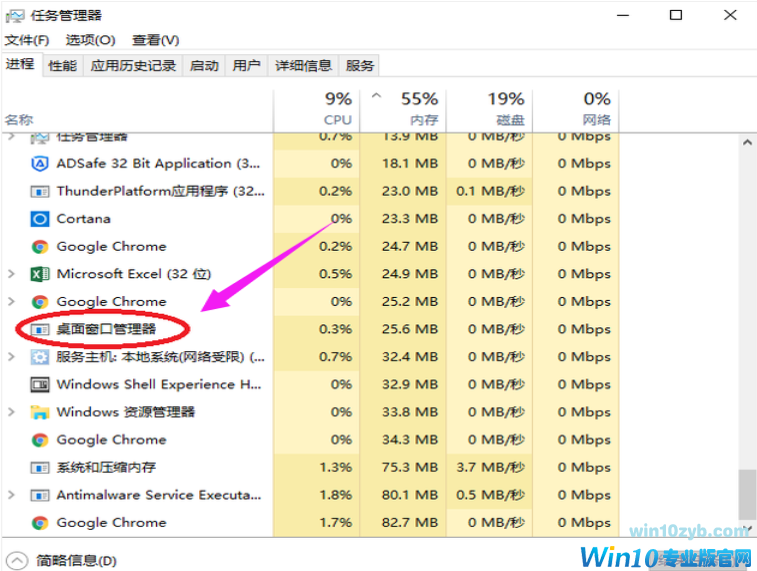Click the Chrome icon in the 25.2 MB row
757x571 pixels.
click(40, 302)
